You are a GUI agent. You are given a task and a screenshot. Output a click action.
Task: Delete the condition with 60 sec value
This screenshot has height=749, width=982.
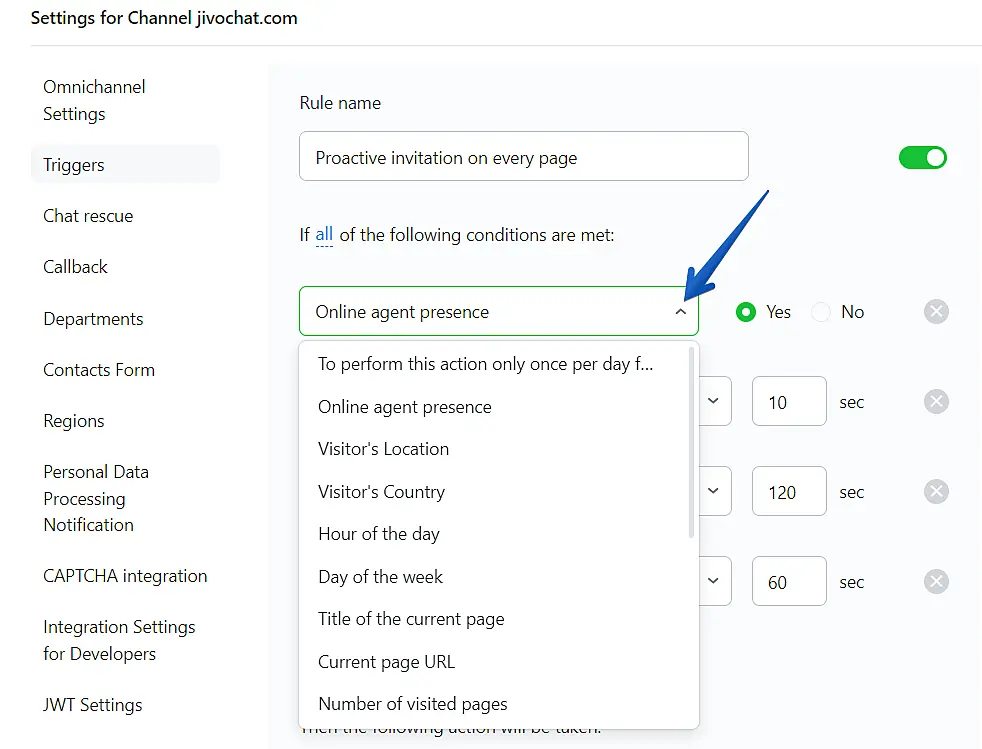935,582
